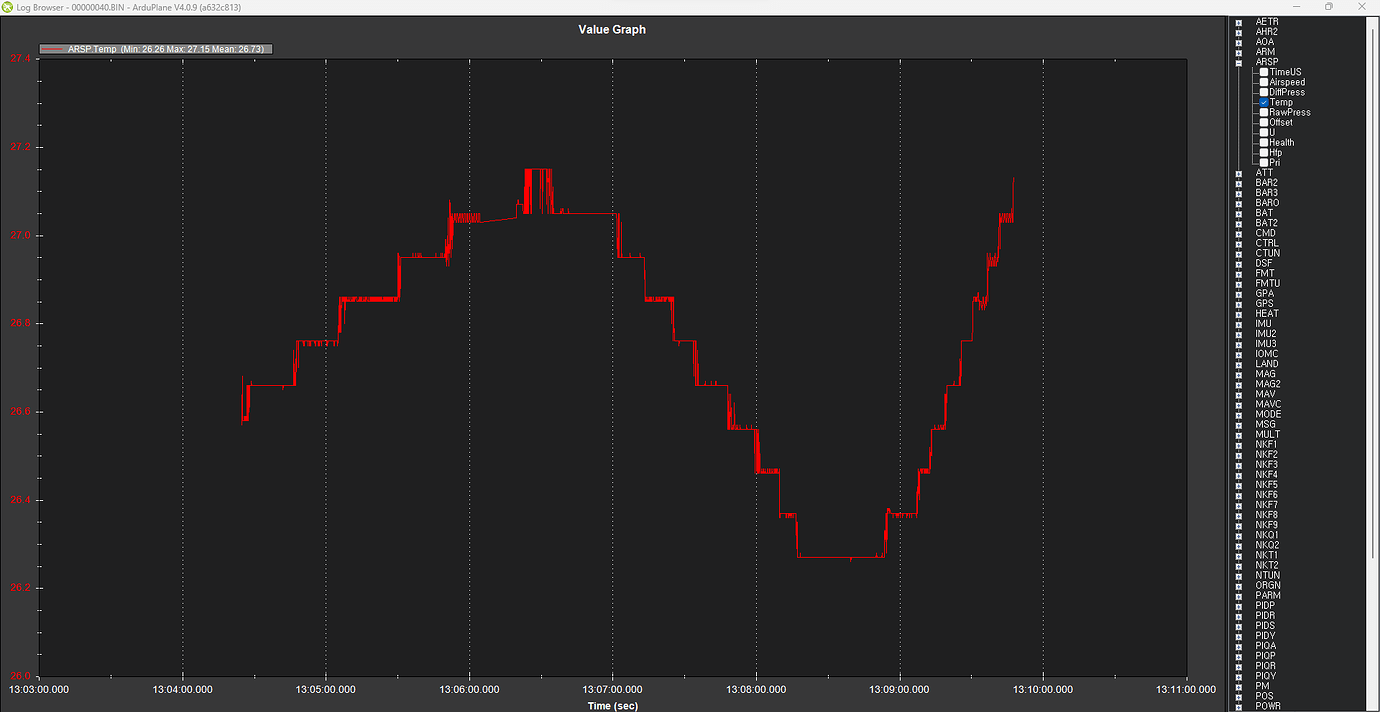
Task: Collapse the ARSP tree node
Action: click(x=1239, y=62)
